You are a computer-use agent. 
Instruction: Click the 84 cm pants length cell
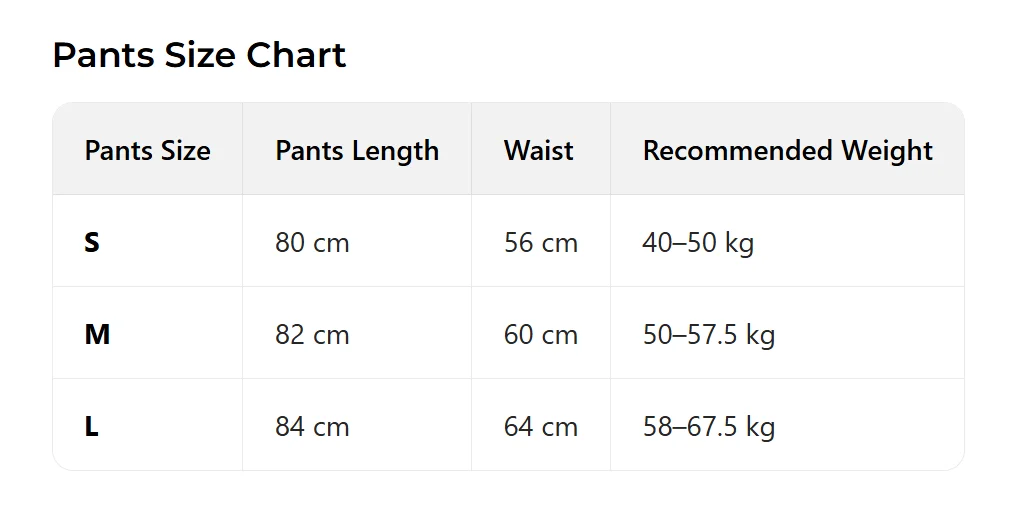(312, 427)
